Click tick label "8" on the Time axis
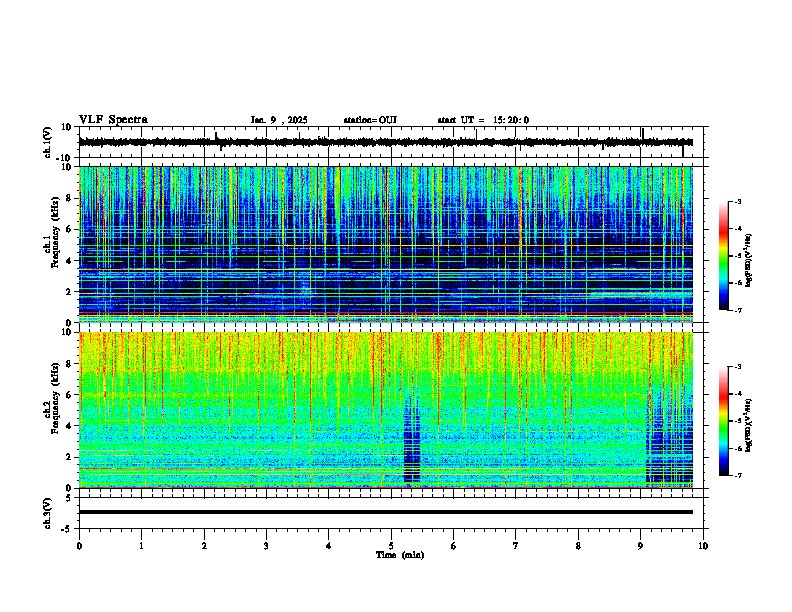This screenshot has height=612, width=792. (x=578, y=546)
